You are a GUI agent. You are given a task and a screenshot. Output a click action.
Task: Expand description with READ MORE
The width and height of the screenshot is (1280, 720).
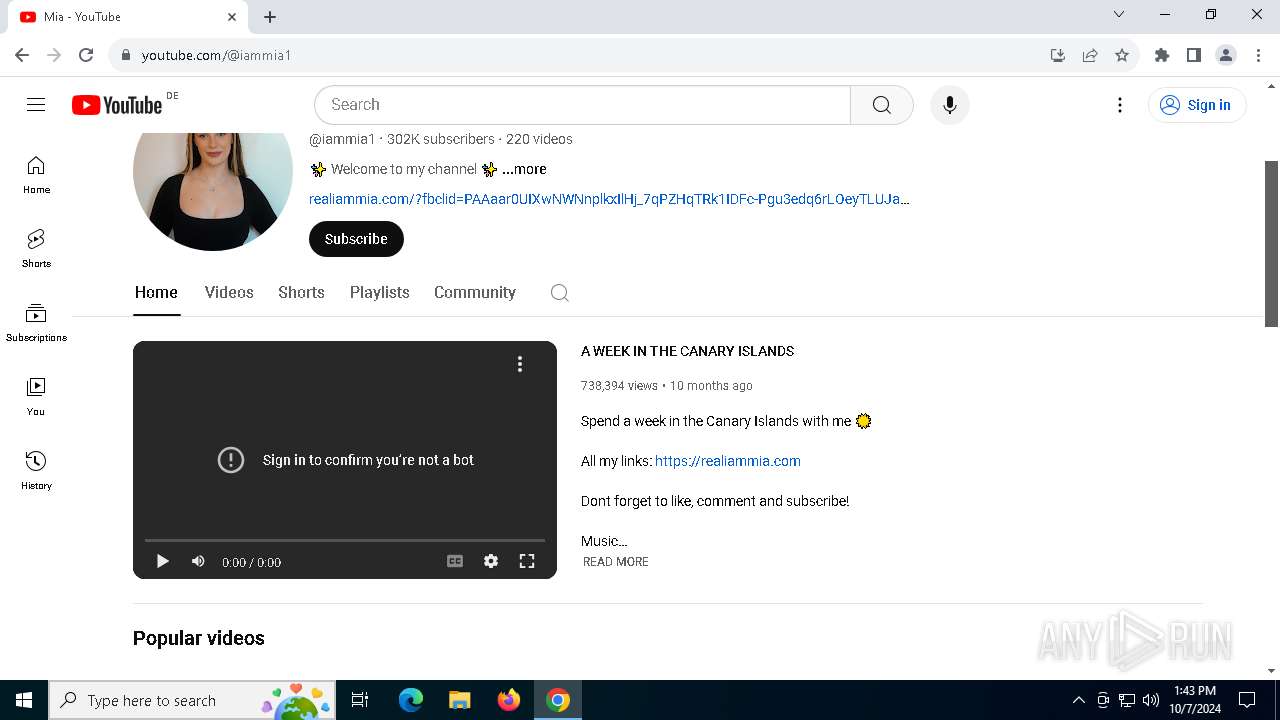point(616,562)
